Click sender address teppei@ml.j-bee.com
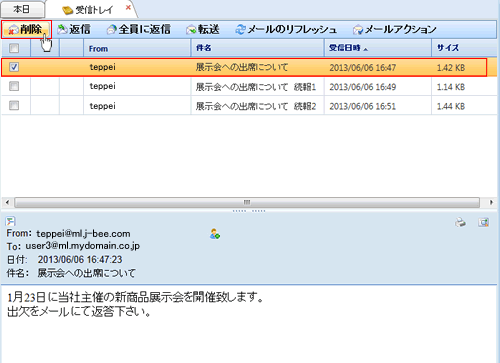The width and height of the screenshot is (500, 363). (x=83, y=234)
